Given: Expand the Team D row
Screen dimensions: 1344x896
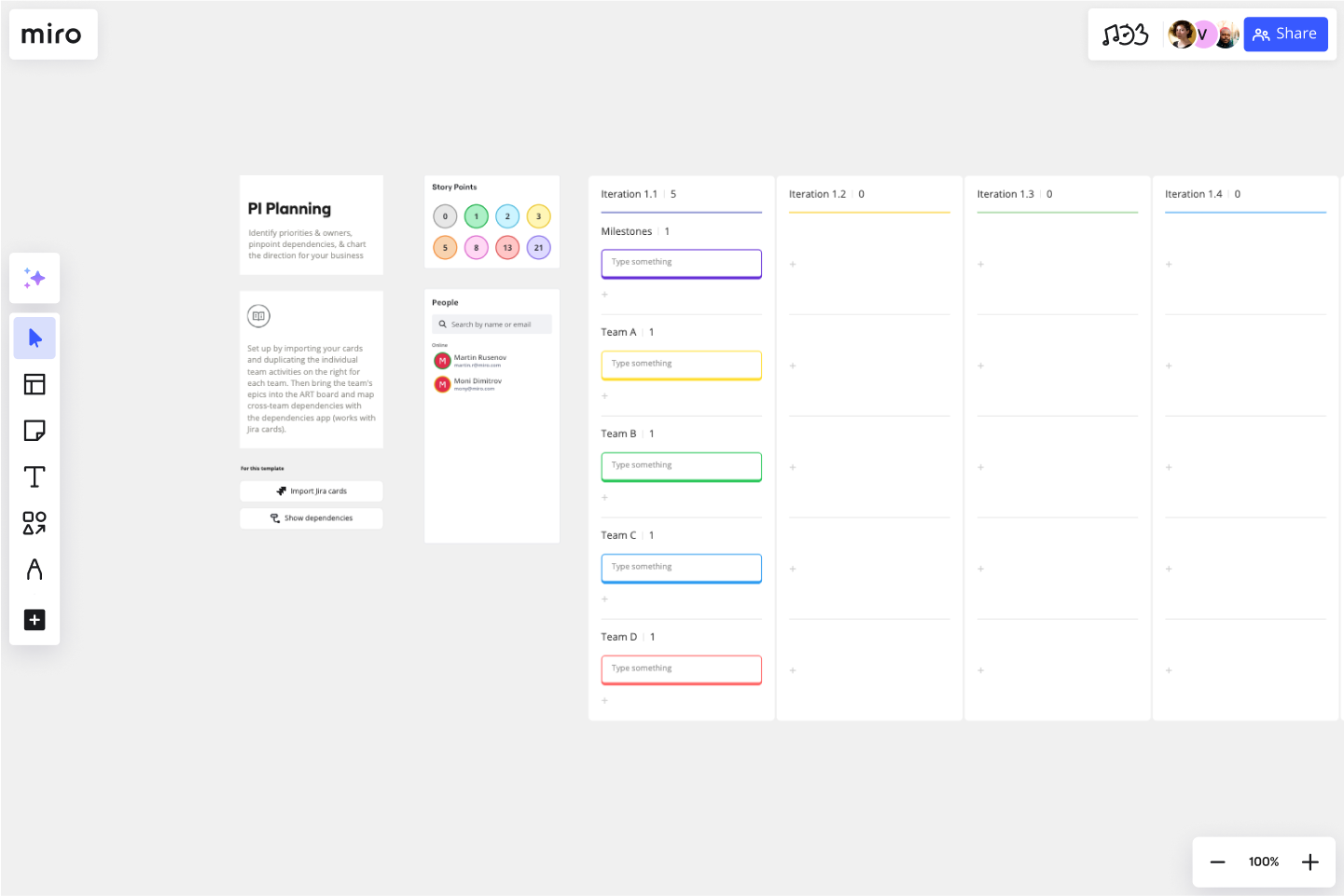Looking at the screenshot, I should [618, 636].
